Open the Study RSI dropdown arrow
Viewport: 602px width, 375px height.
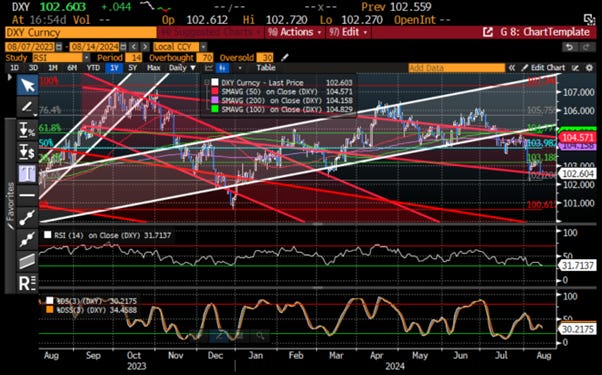pos(87,58)
